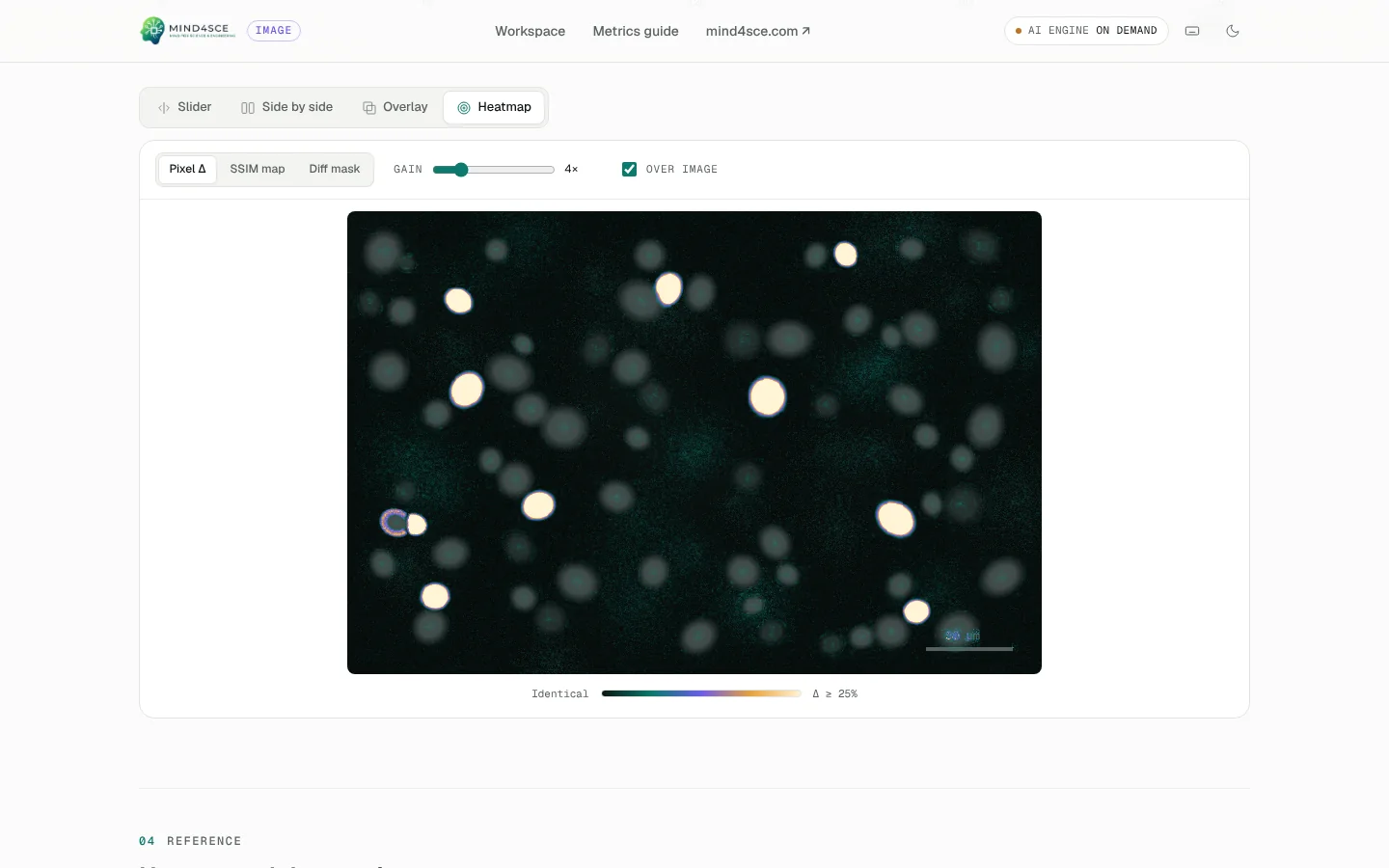1389x868 pixels.
Task: Click the '4×' gain value
Action: [571, 170]
